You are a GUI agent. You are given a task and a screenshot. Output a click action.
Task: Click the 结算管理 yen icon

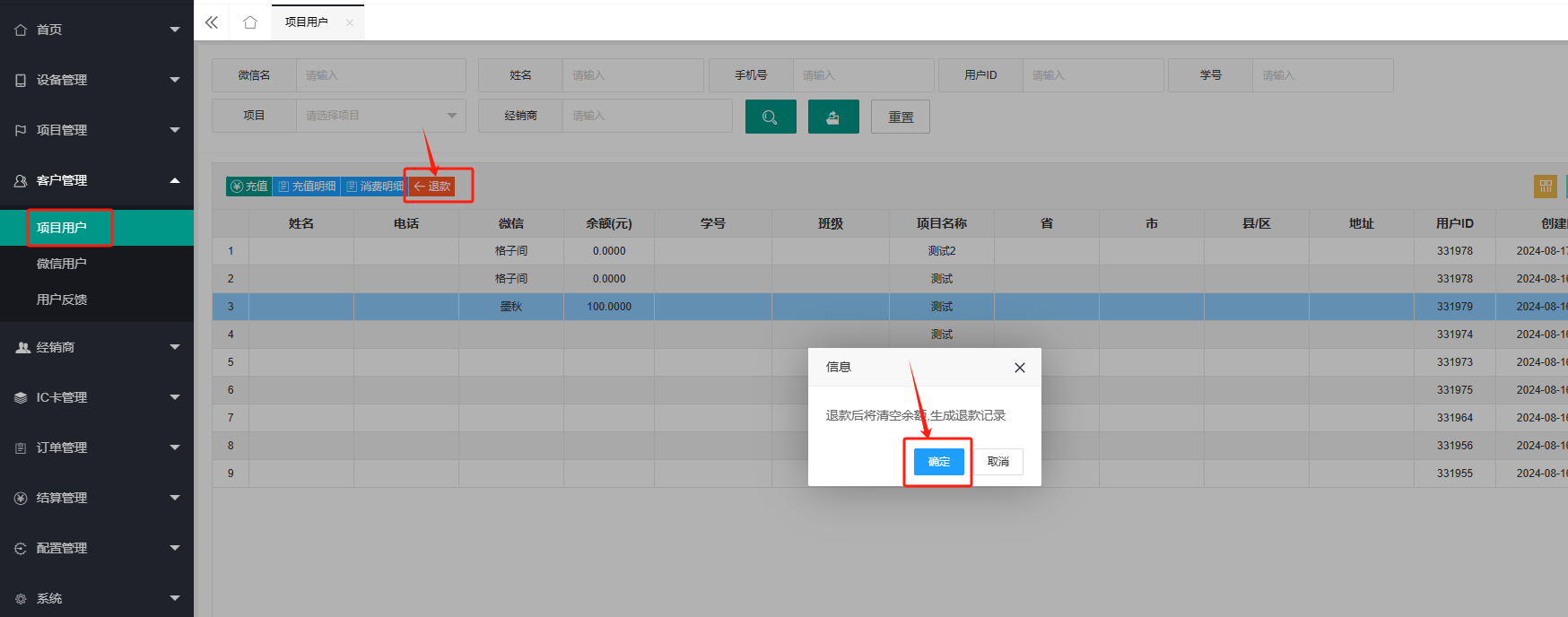21,498
